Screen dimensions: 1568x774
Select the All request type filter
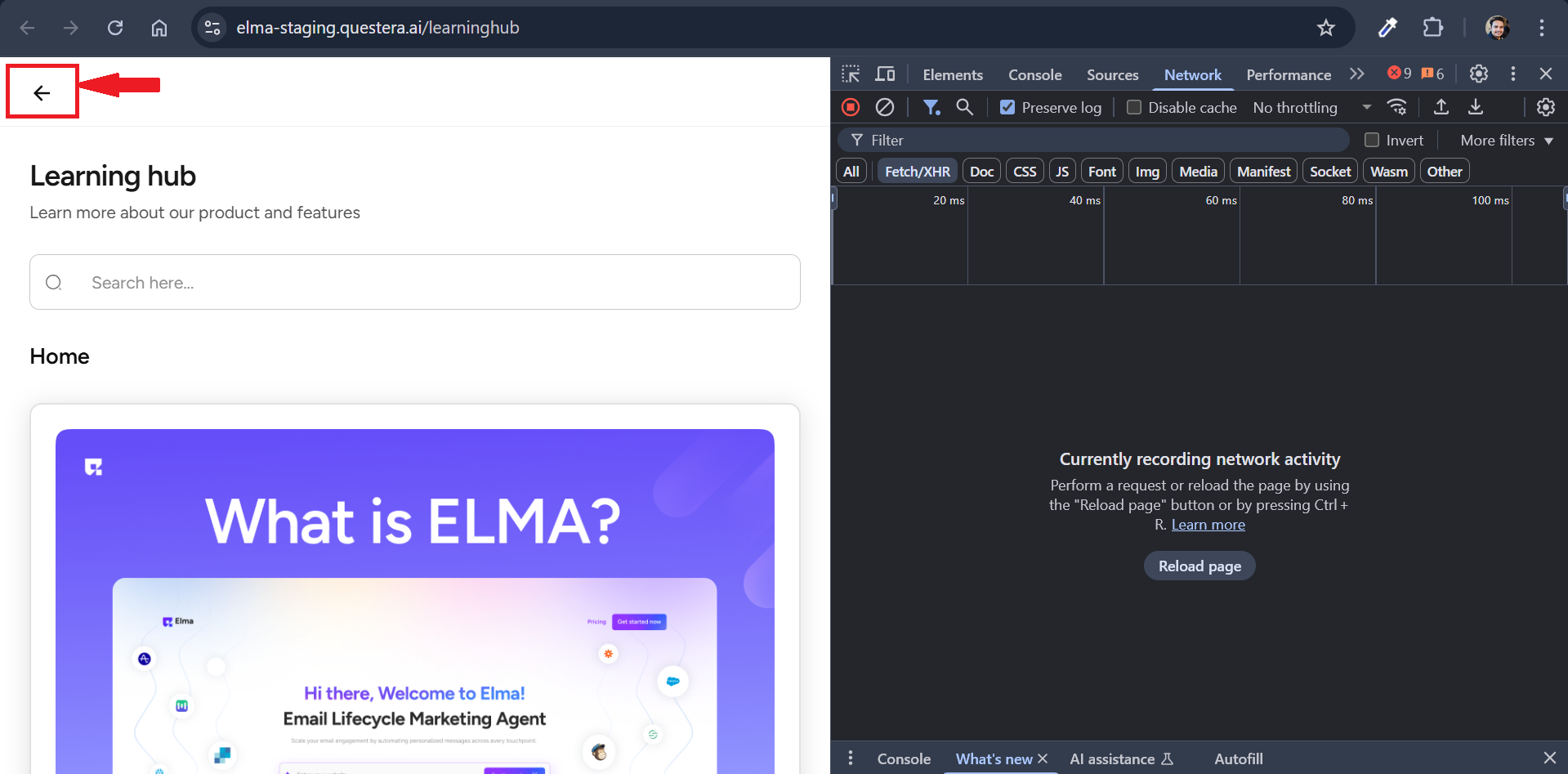[851, 172]
